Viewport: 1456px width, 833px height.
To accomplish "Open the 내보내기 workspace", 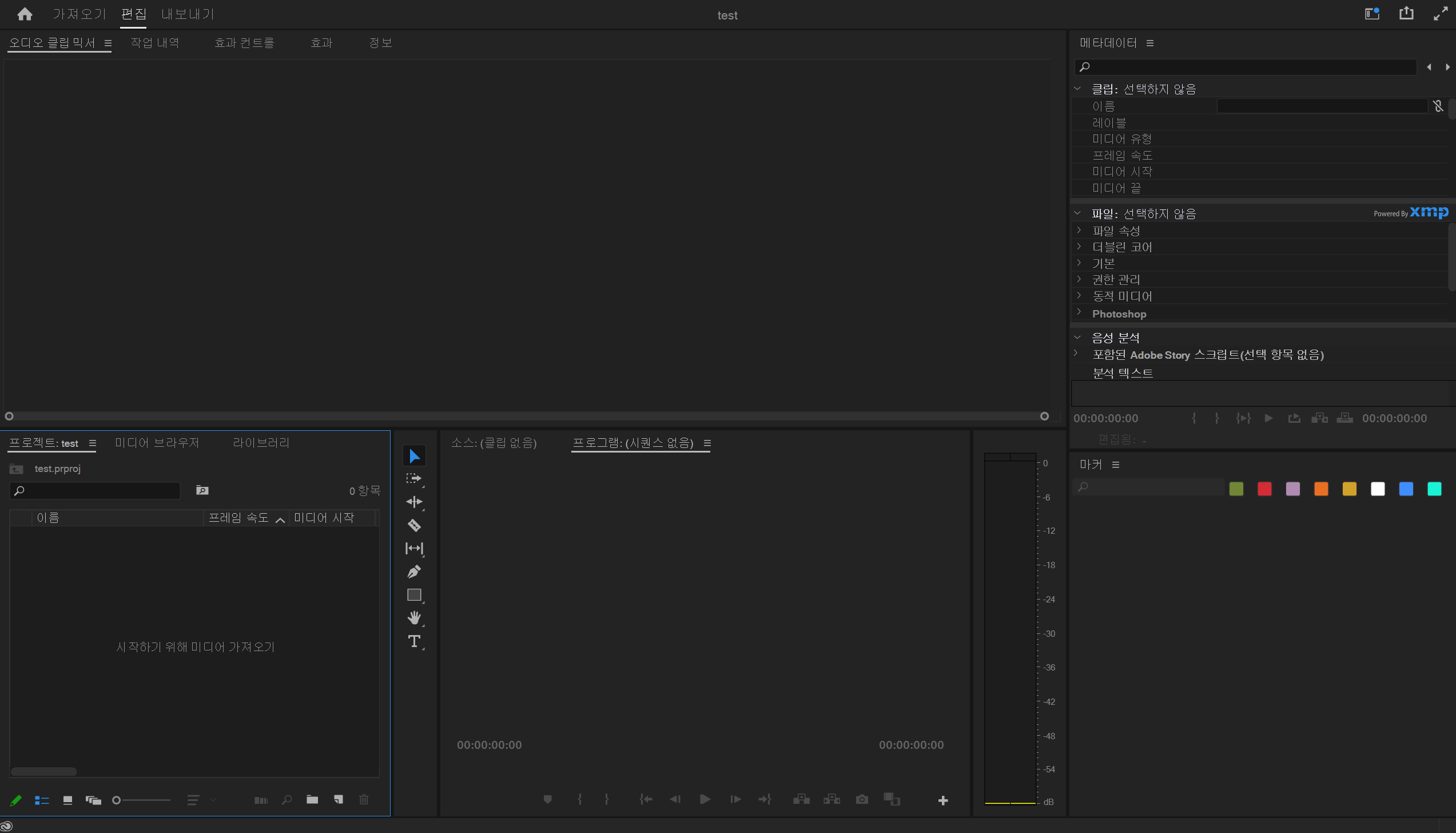I will (x=188, y=14).
